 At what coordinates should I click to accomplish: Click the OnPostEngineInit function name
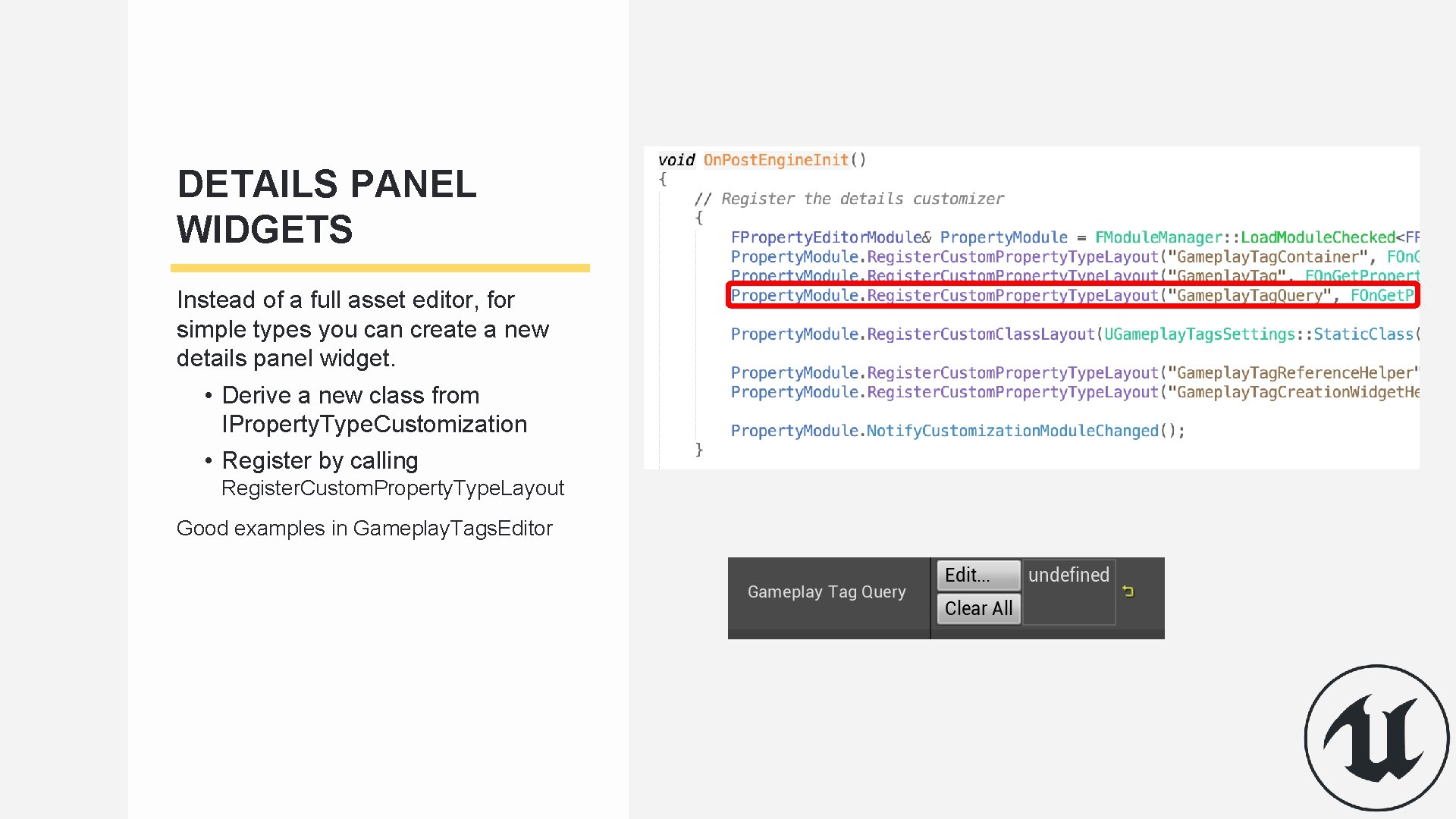coord(776,160)
